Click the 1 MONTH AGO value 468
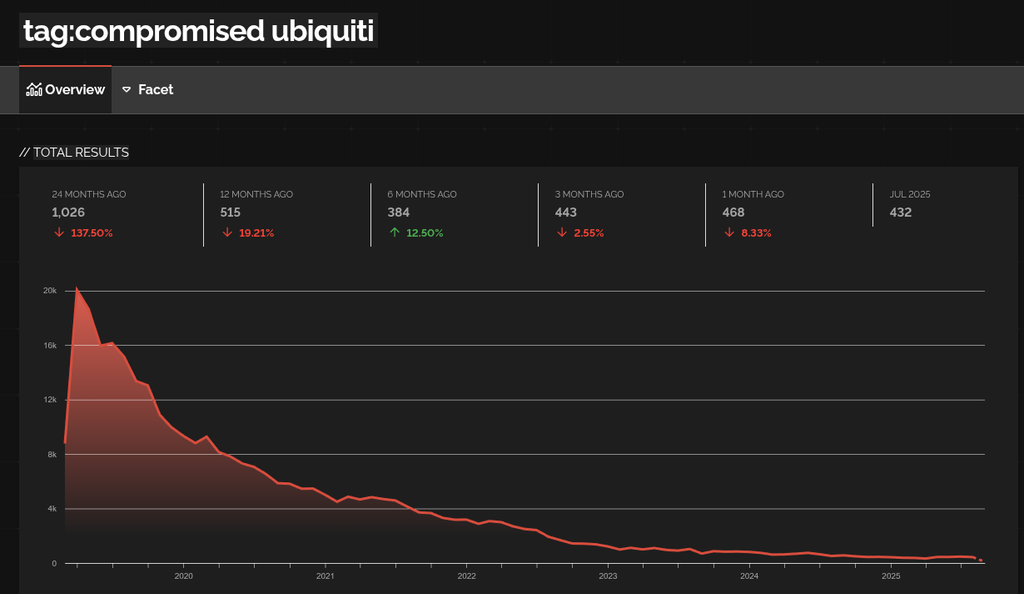1024x594 pixels. click(733, 212)
